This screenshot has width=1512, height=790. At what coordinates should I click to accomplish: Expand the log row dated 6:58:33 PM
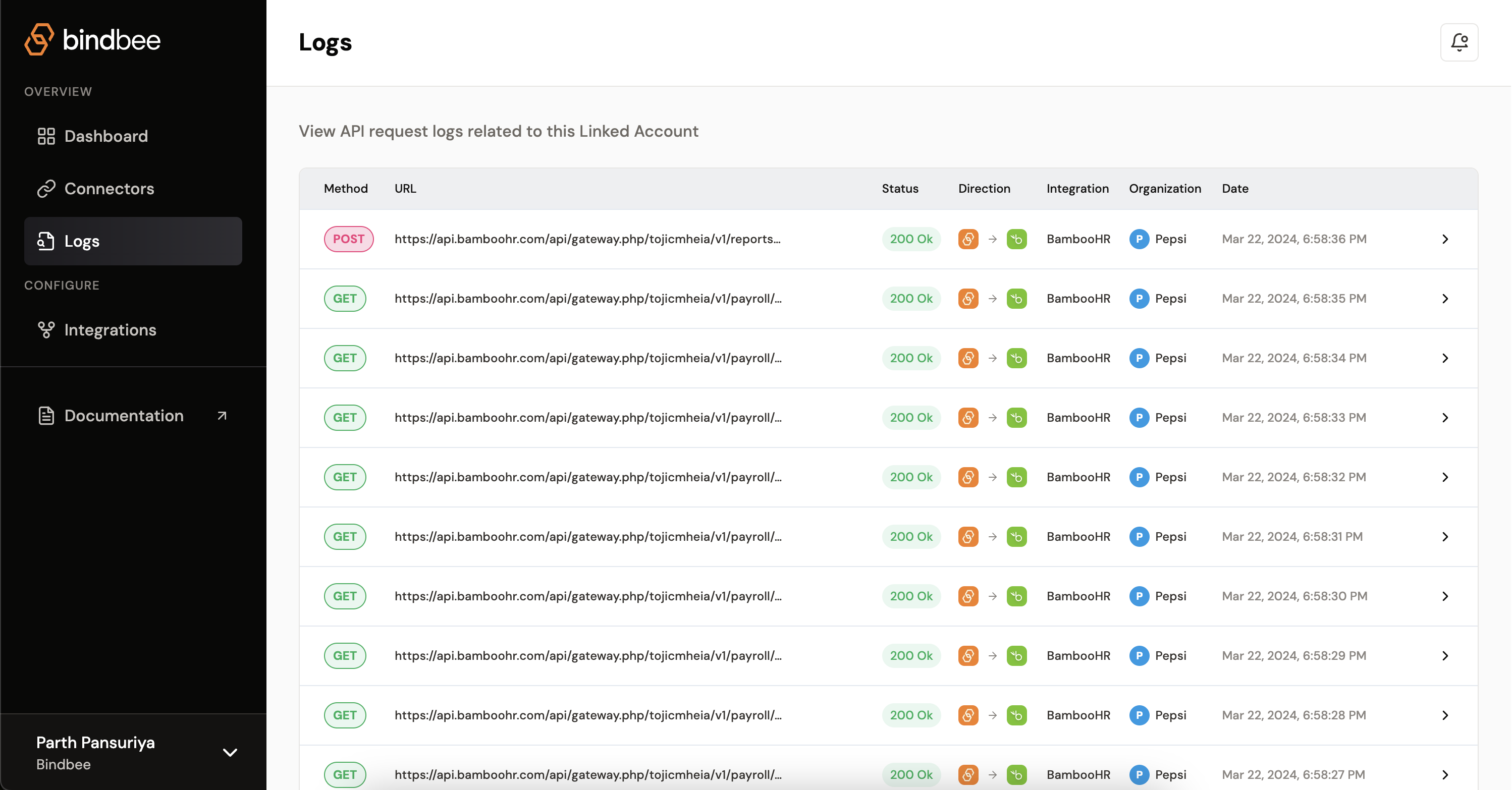pos(1445,417)
